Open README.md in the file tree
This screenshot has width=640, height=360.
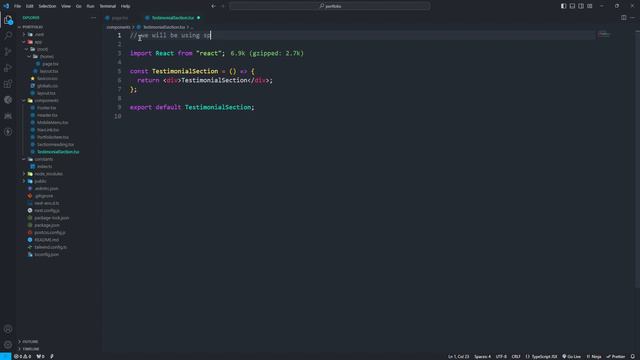(x=47, y=240)
